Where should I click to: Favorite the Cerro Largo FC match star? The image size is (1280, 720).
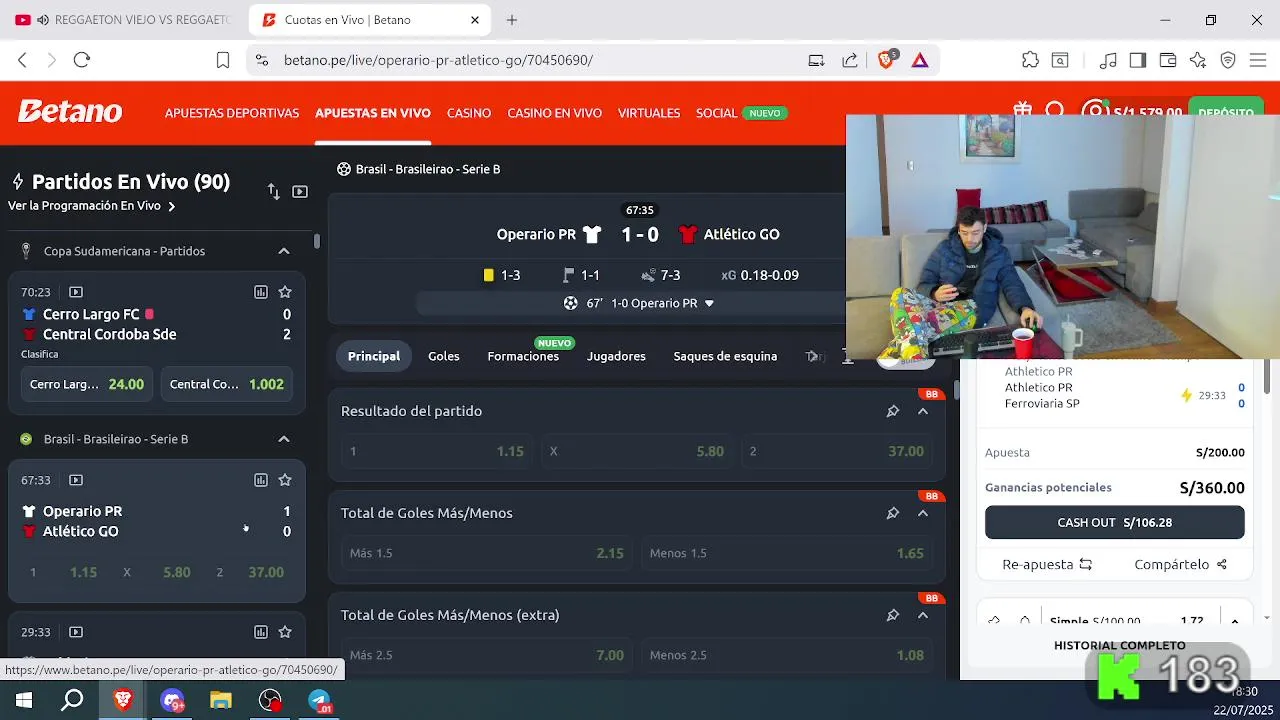[285, 292]
